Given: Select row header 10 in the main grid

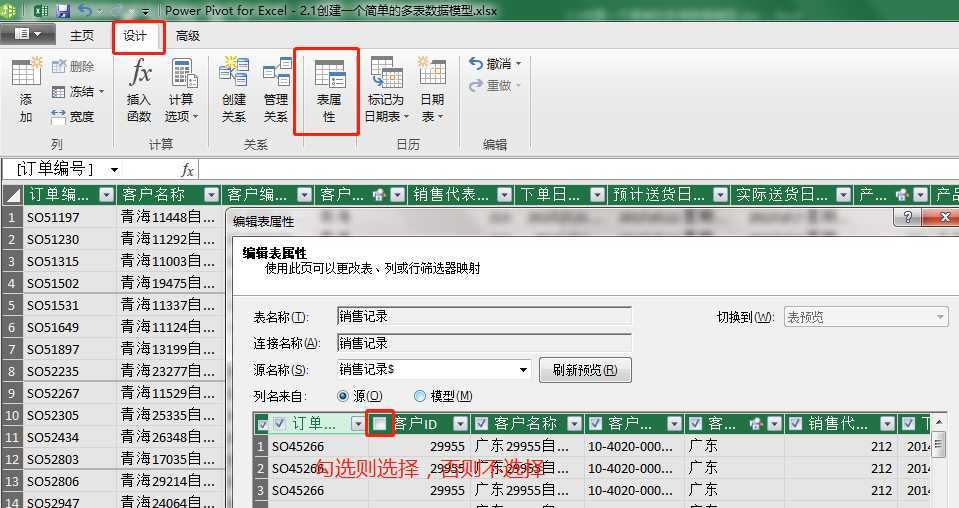Looking at the screenshot, I should click(x=12, y=415).
